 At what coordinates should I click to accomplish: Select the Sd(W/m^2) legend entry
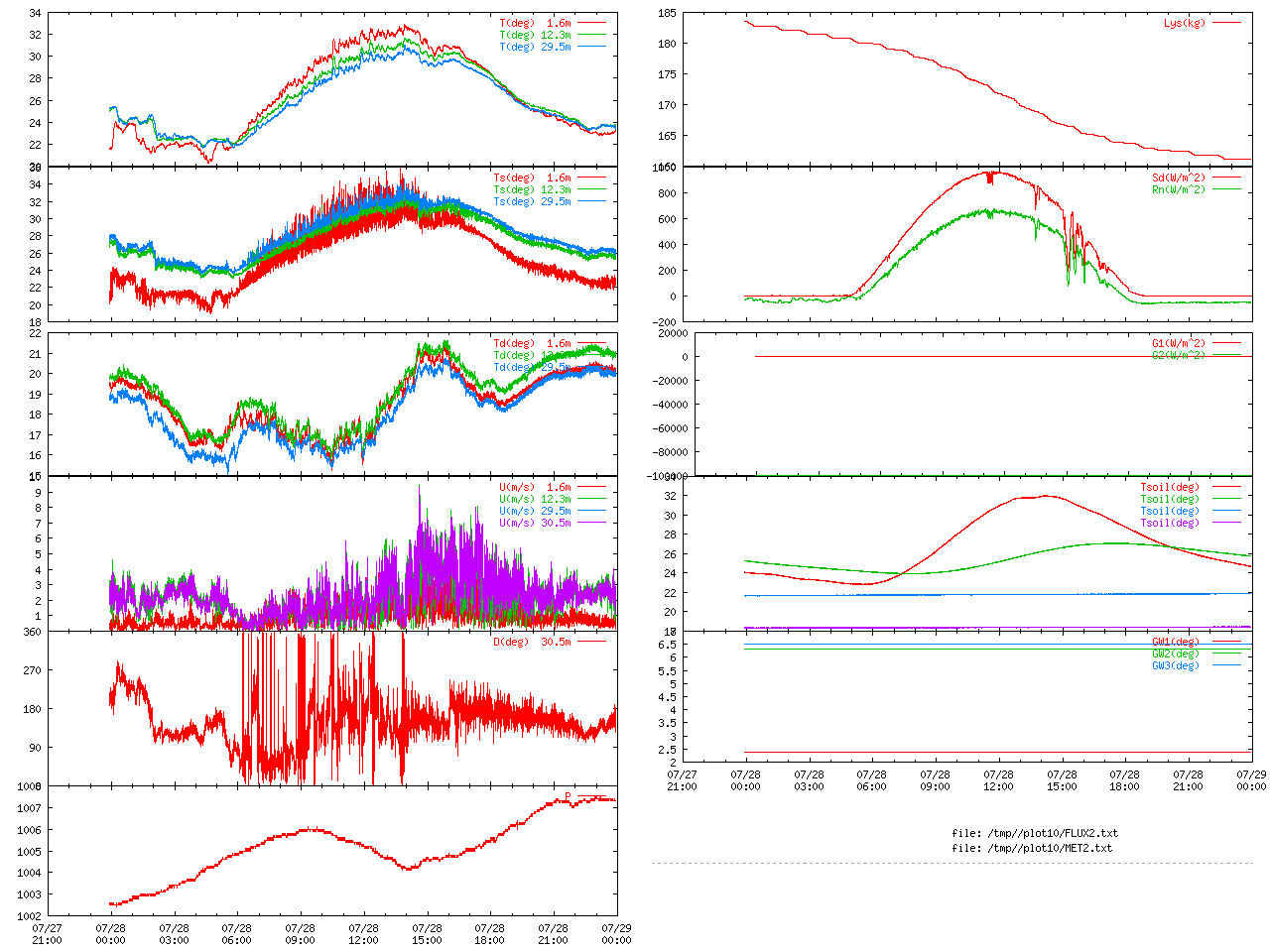pos(1178,178)
